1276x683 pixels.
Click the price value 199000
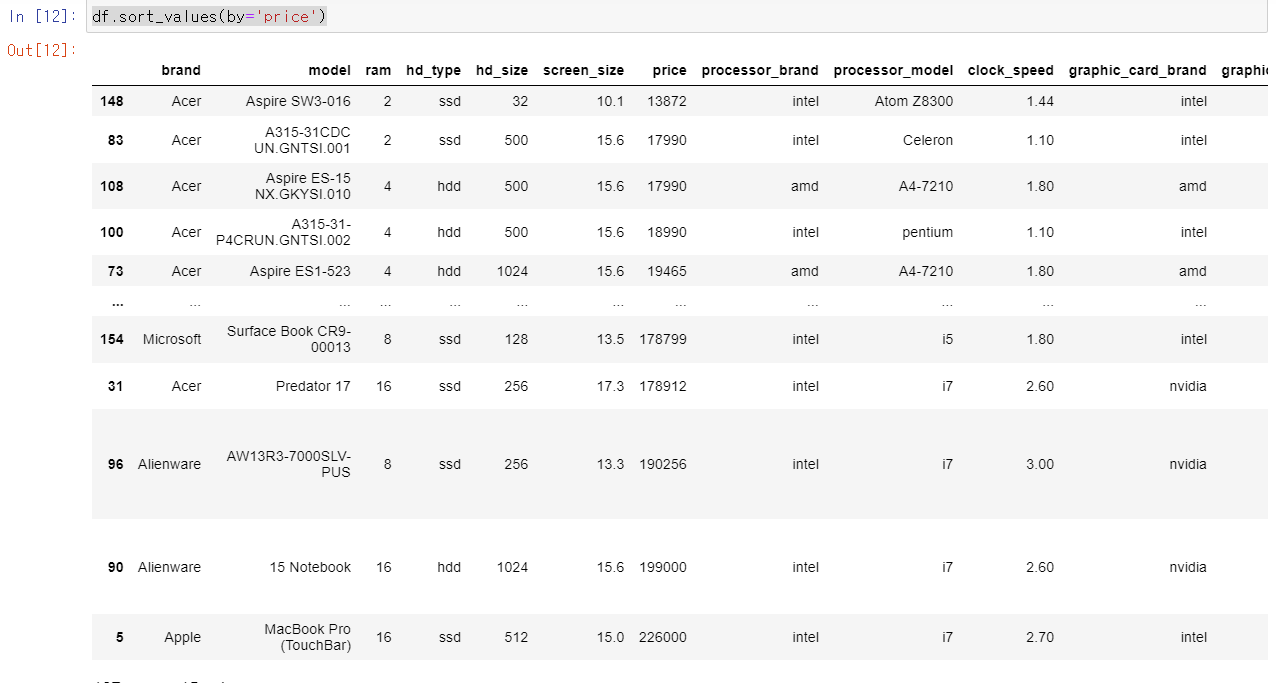point(663,567)
